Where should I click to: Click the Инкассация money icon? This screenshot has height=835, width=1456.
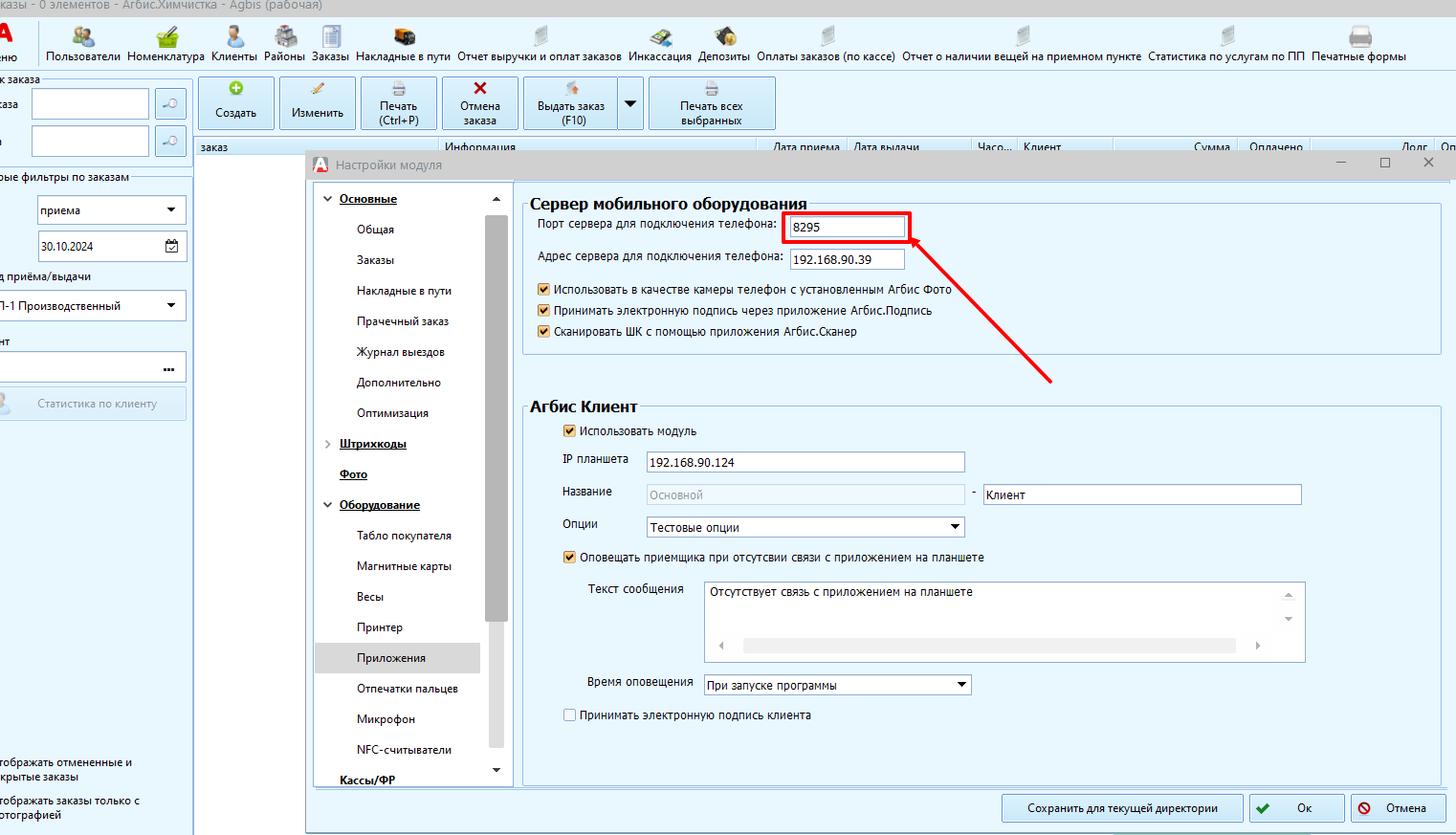tap(660, 38)
